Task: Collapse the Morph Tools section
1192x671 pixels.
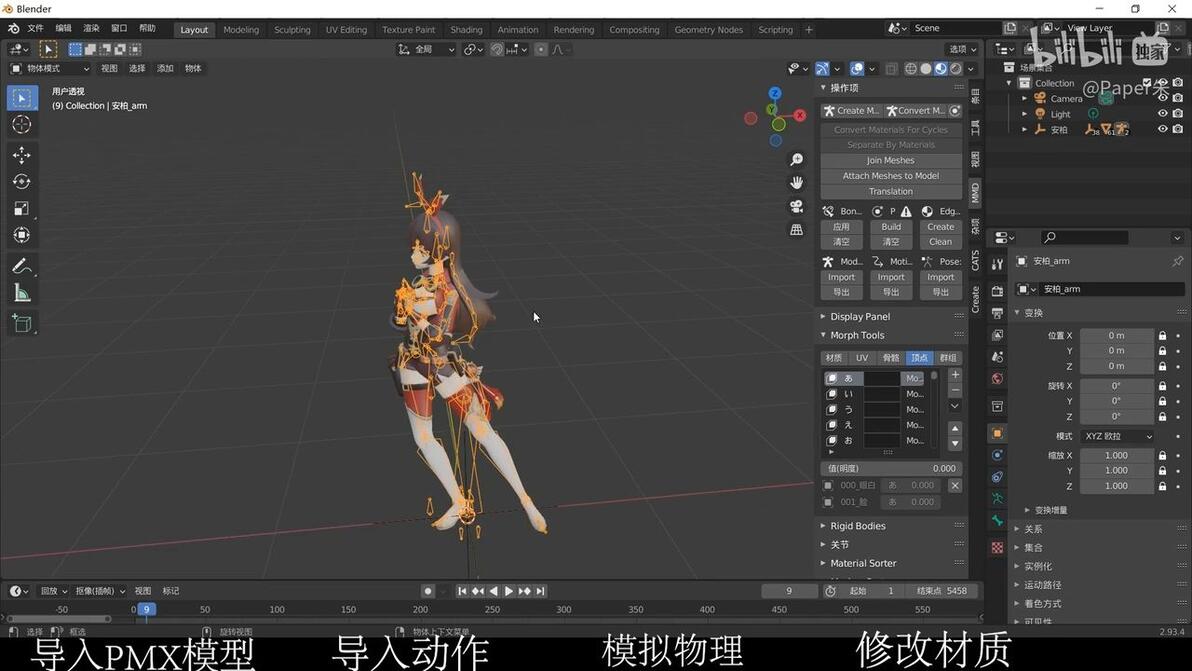Action: click(856, 335)
